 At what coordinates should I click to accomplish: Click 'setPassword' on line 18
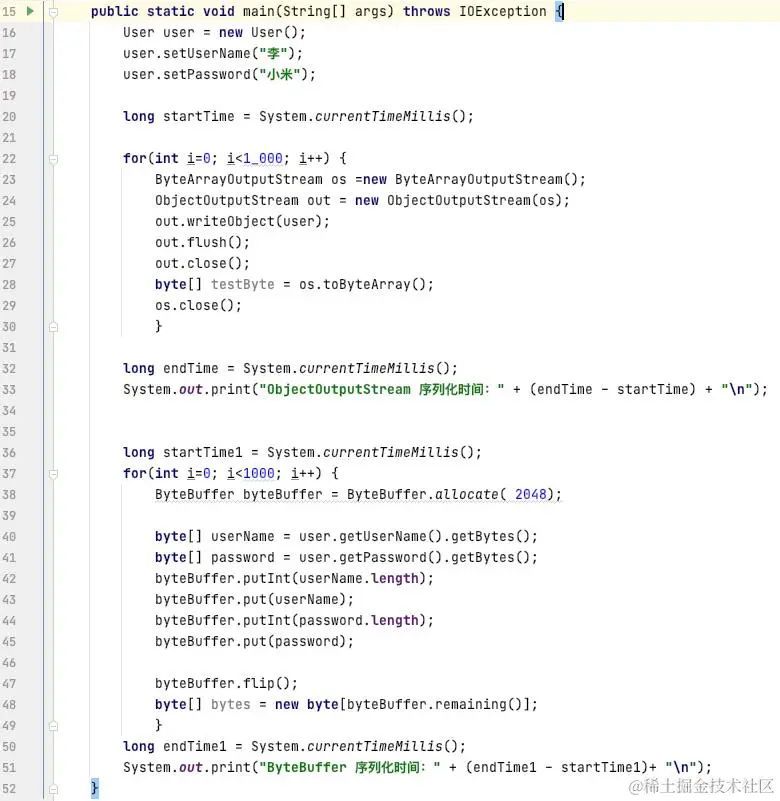click(207, 75)
